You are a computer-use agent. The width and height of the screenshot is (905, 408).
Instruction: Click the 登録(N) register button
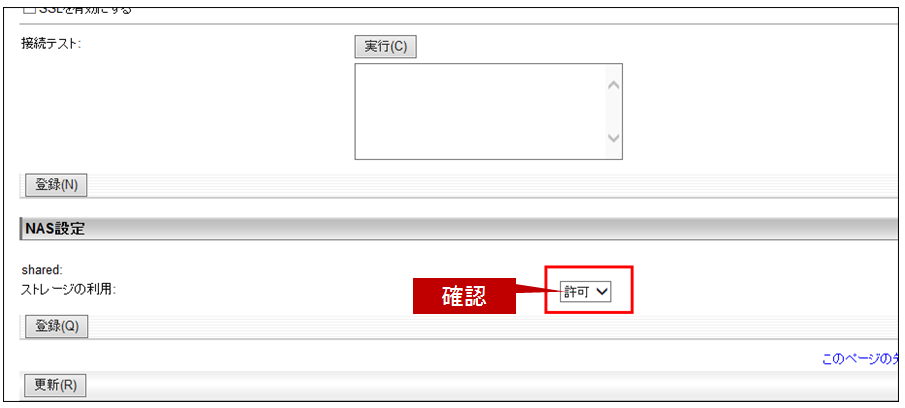pyautogui.click(x=57, y=185)
